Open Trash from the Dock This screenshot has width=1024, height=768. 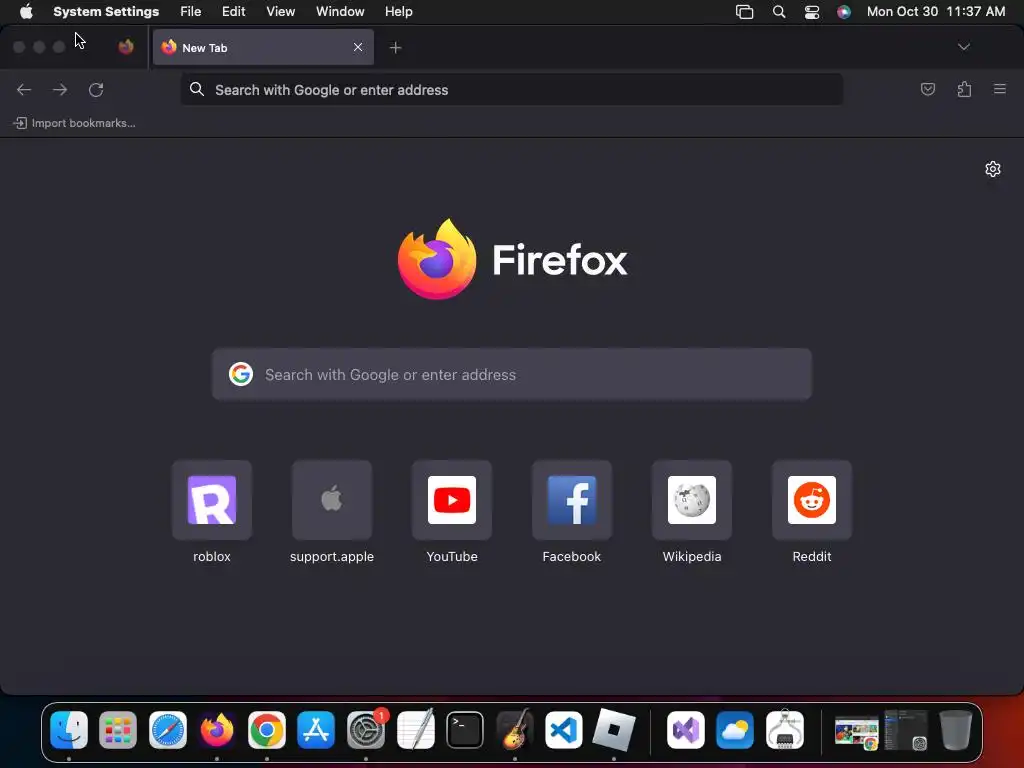point(955,729)
